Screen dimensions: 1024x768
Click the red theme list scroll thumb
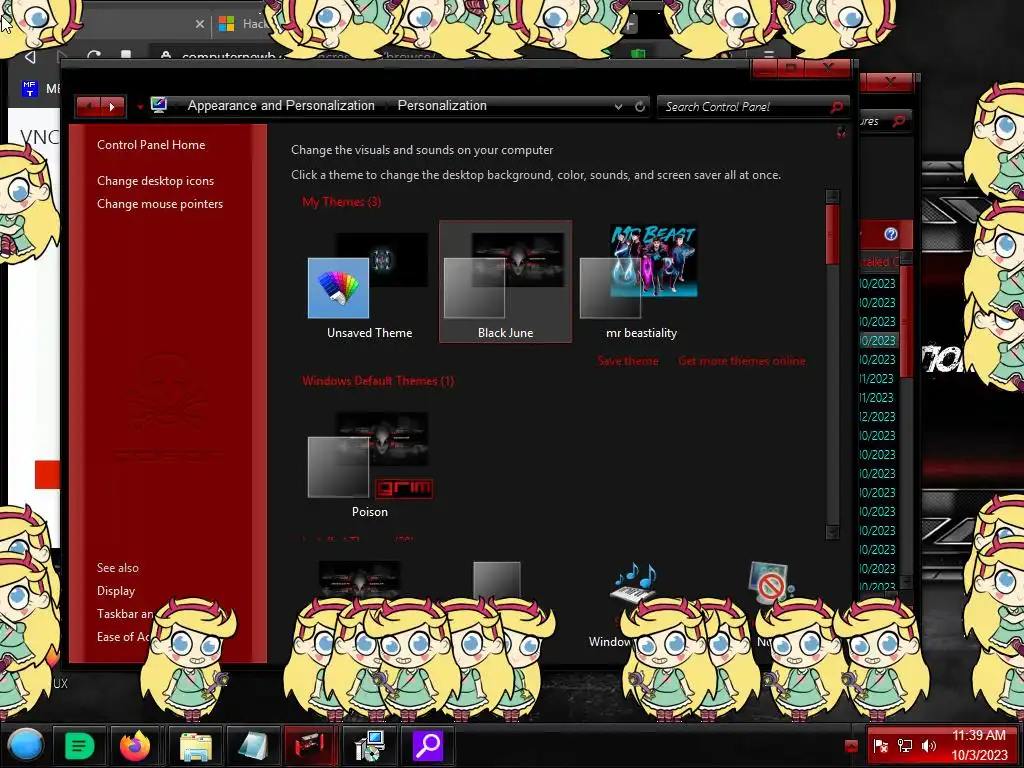[x=832, y=234]
